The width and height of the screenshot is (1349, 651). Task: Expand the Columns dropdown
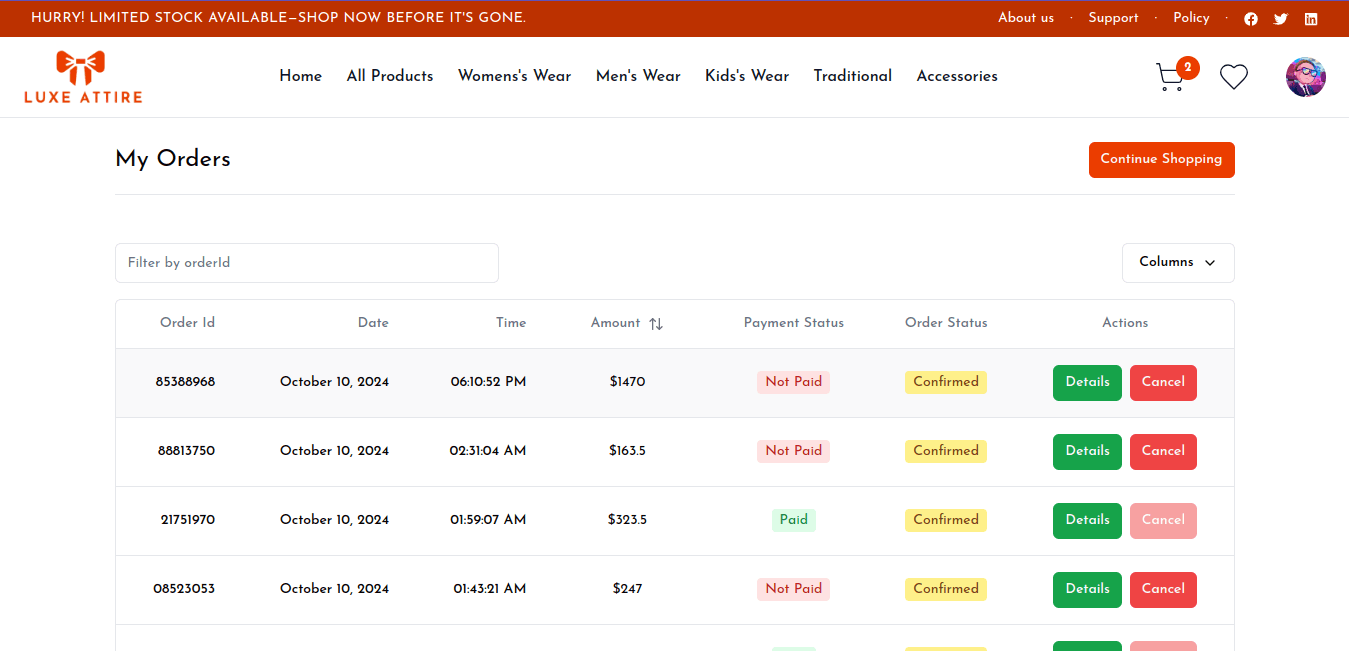1177,263
